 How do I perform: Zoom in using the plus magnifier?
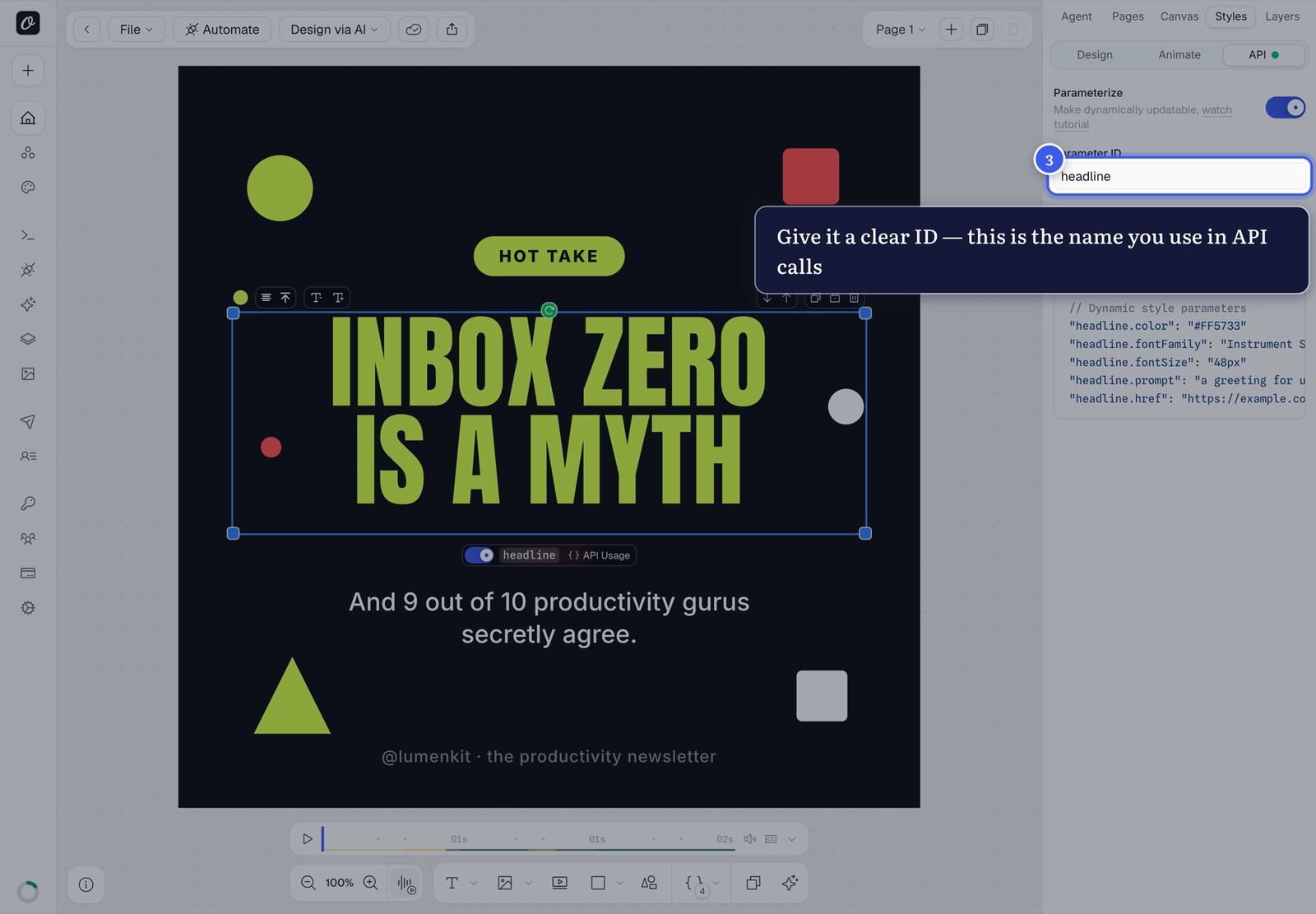coord(371,883)
